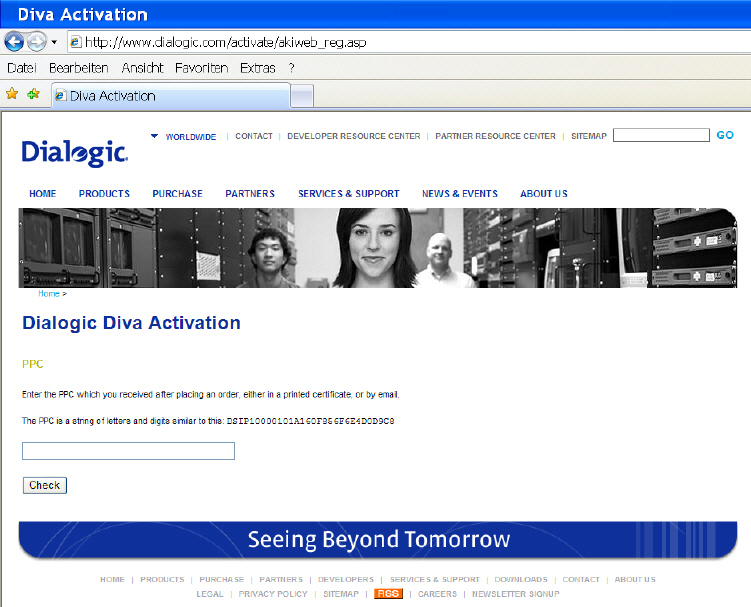
Task: Click the browser Forward arrow button
Action: point(37,42)
